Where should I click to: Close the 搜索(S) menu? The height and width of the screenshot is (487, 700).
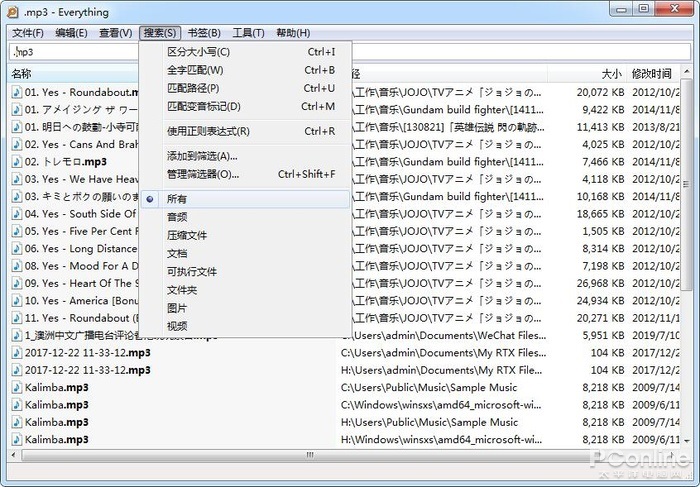[160, 33]
